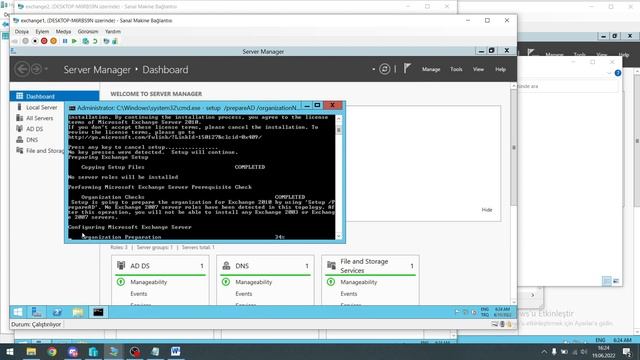
Task: Click the black dot Start toolbar icon
Action: pyautogui.click(x=35, y=41)
